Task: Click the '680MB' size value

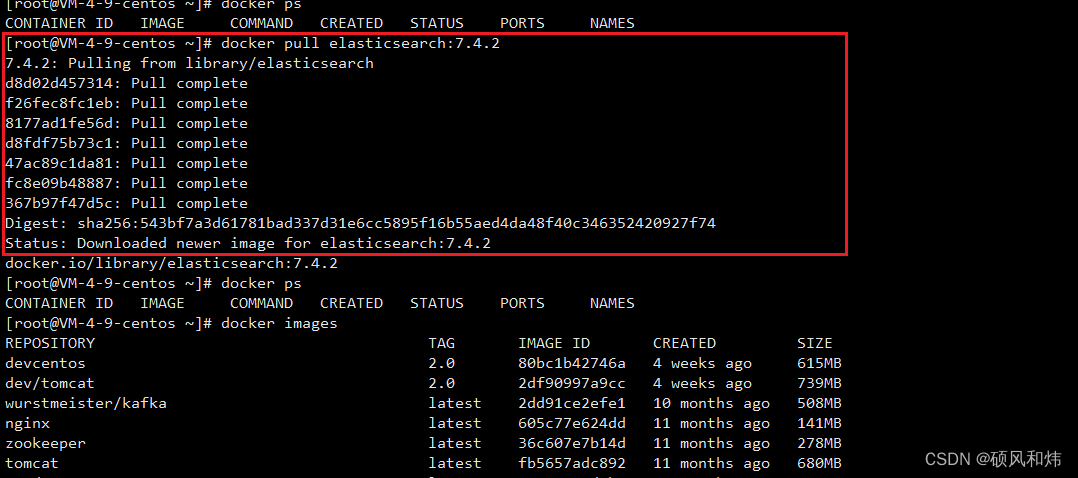Action: pos(820,462)
